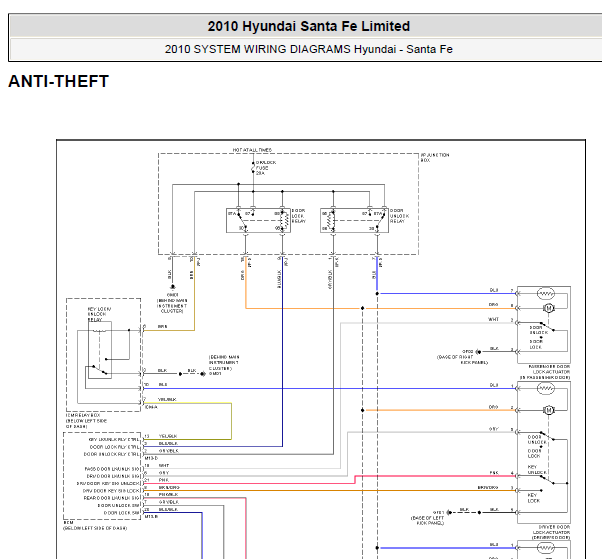Click "(BELOW LEFT SIDE OF DASH)" under BCM
This screenshot has height=559, width=602.
95,528
